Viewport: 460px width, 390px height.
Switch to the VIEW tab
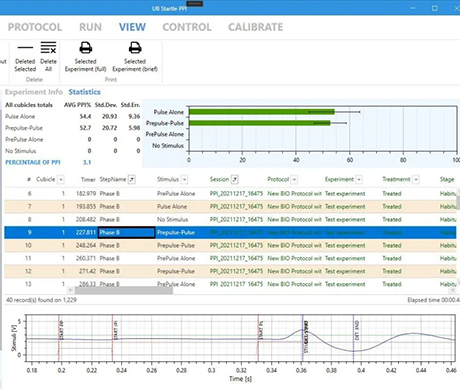(x=132, y=27)
